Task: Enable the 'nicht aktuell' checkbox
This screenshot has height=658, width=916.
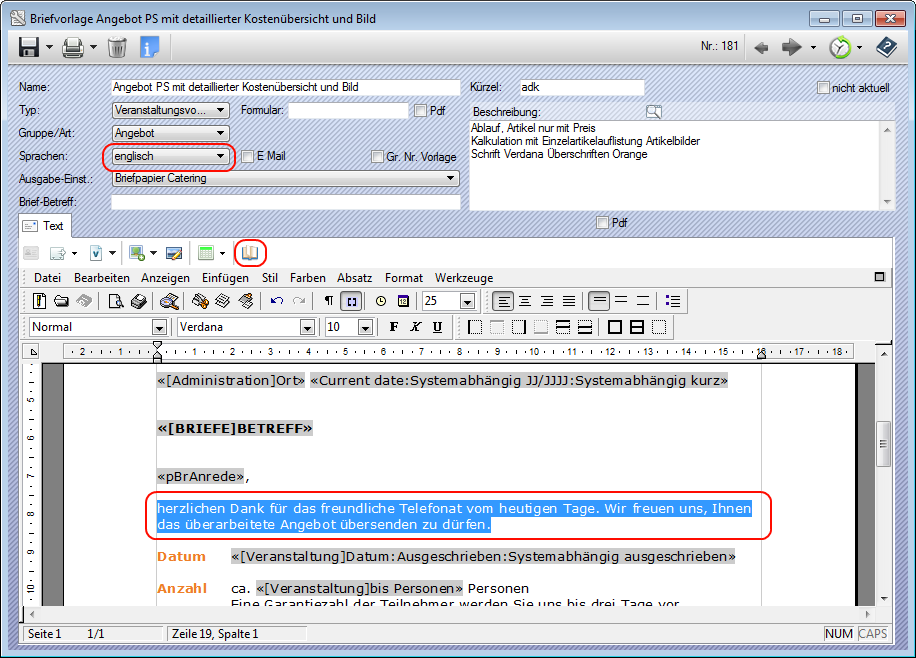Action: tap(824, 88)
